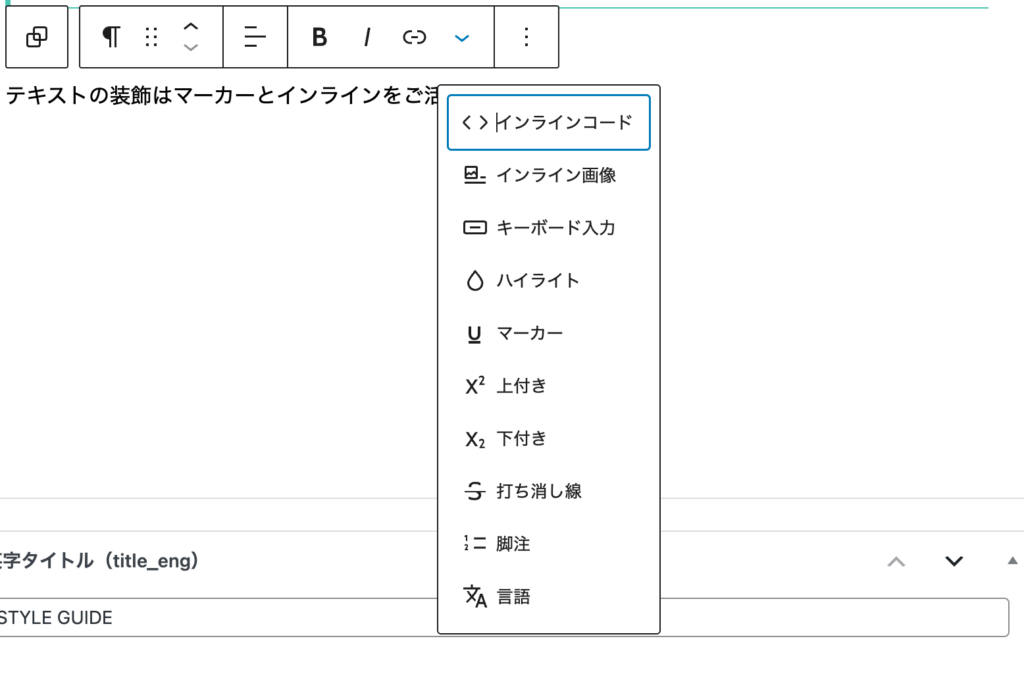Screen dimensions: 1024x674
Task: Click the link insert icon
Action: pos(414,37)
